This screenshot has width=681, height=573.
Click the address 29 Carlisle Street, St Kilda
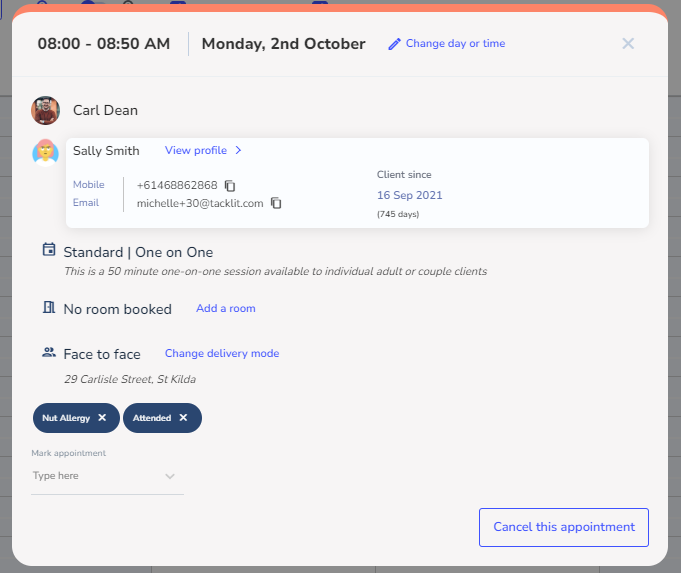130,379
